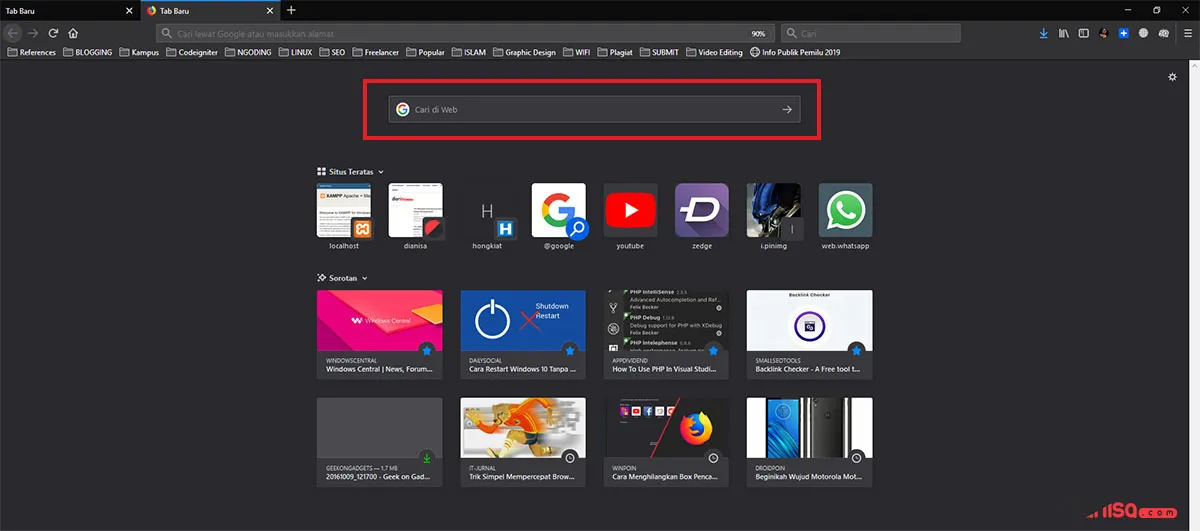Screen dimensions: 1200x531
Task: Open the Codeigniter bookmarks folder
Action: click(x=193, y=52)
